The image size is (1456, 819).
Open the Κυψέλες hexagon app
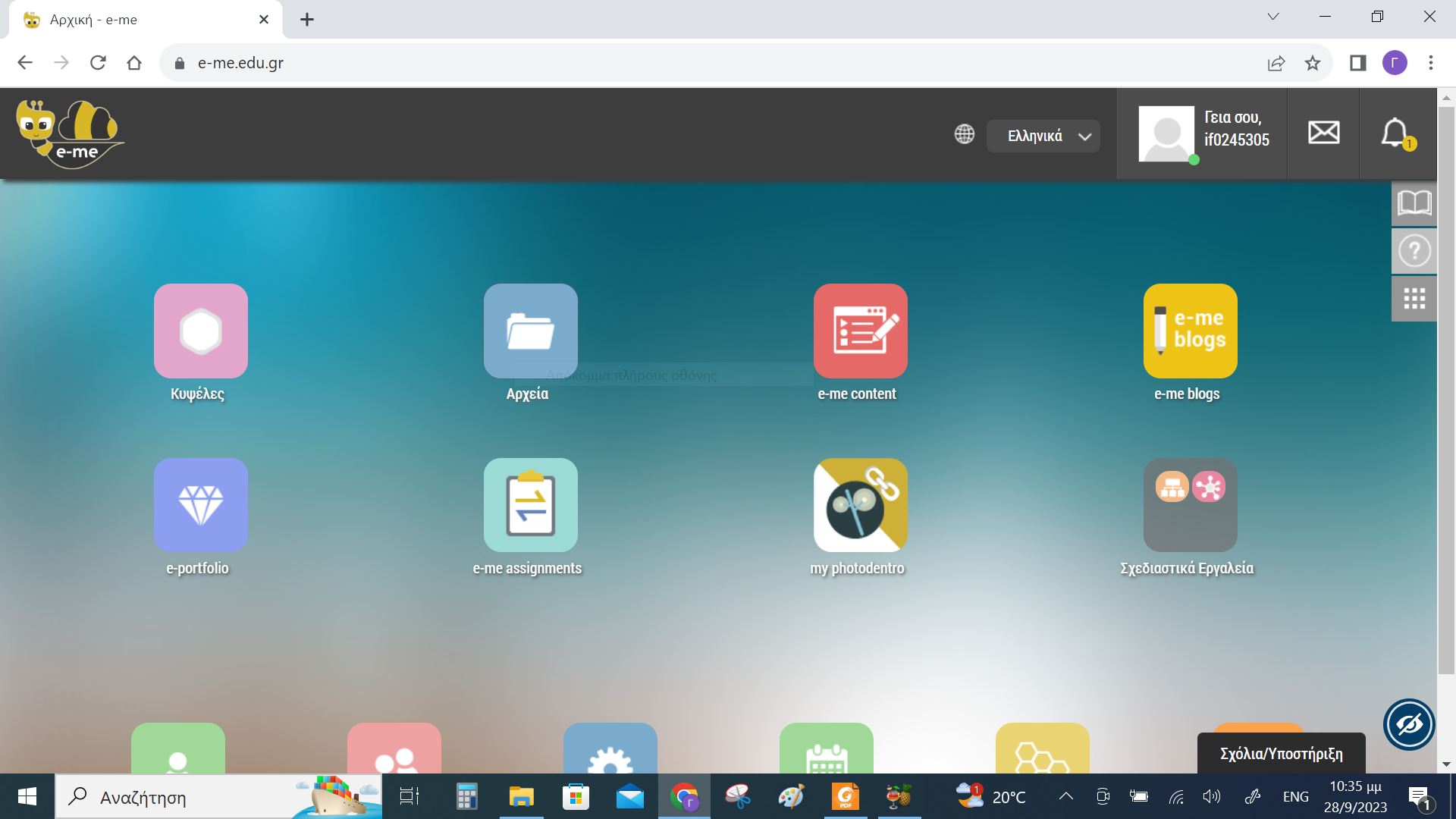[200, 331]
